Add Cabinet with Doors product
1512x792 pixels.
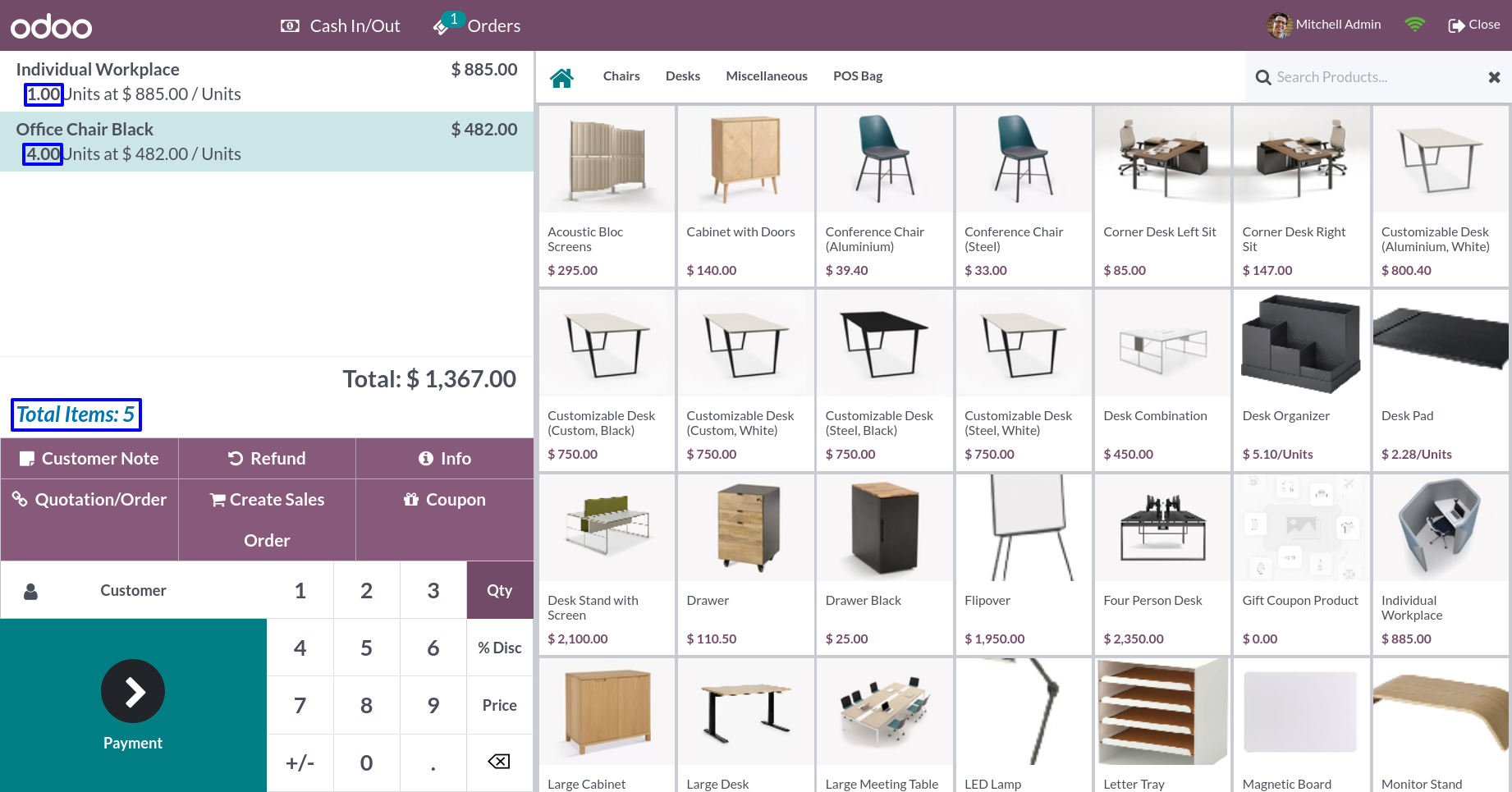point(745,196)
